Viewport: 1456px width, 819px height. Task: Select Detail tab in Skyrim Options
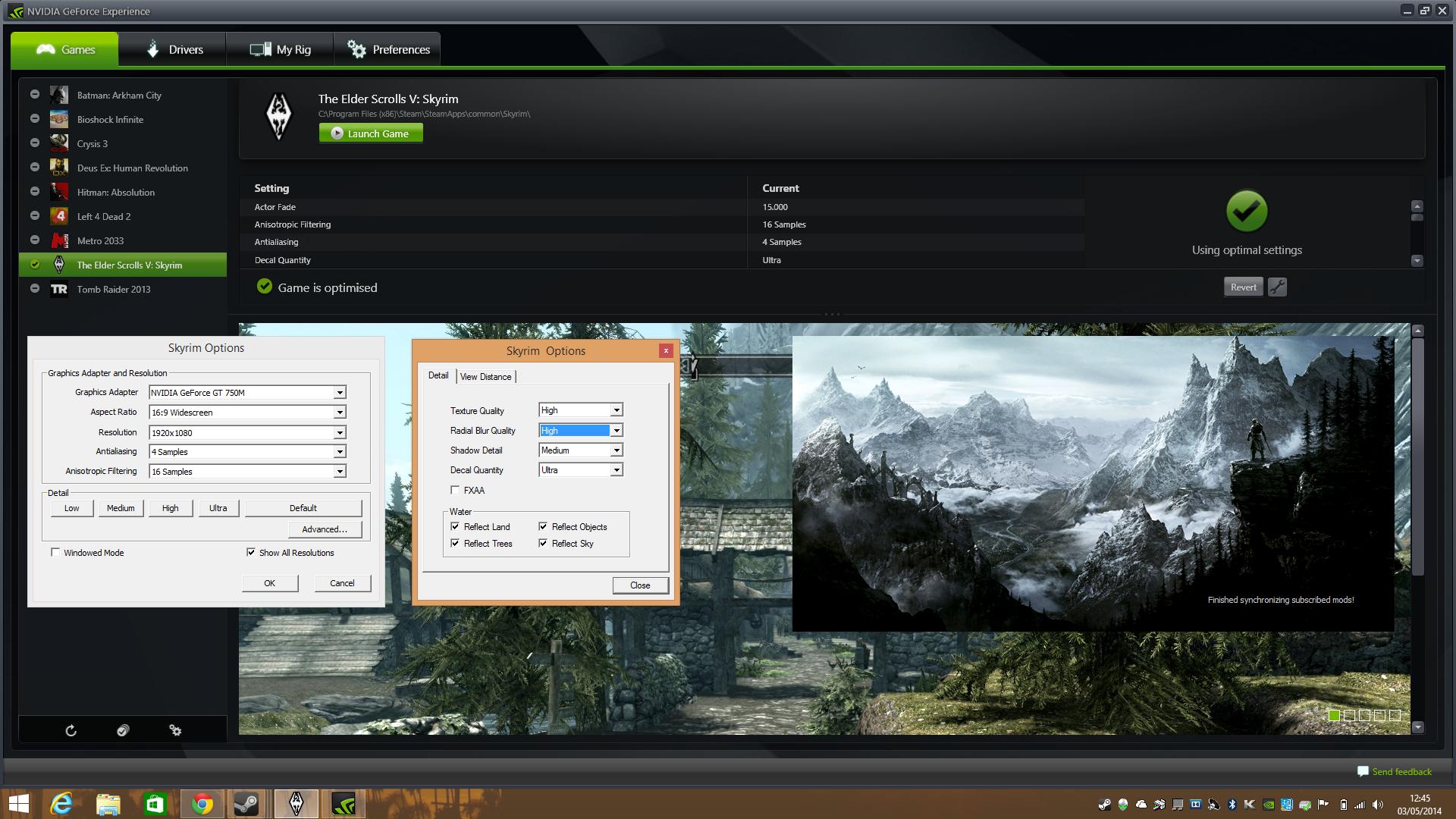(x=438, y=375)
